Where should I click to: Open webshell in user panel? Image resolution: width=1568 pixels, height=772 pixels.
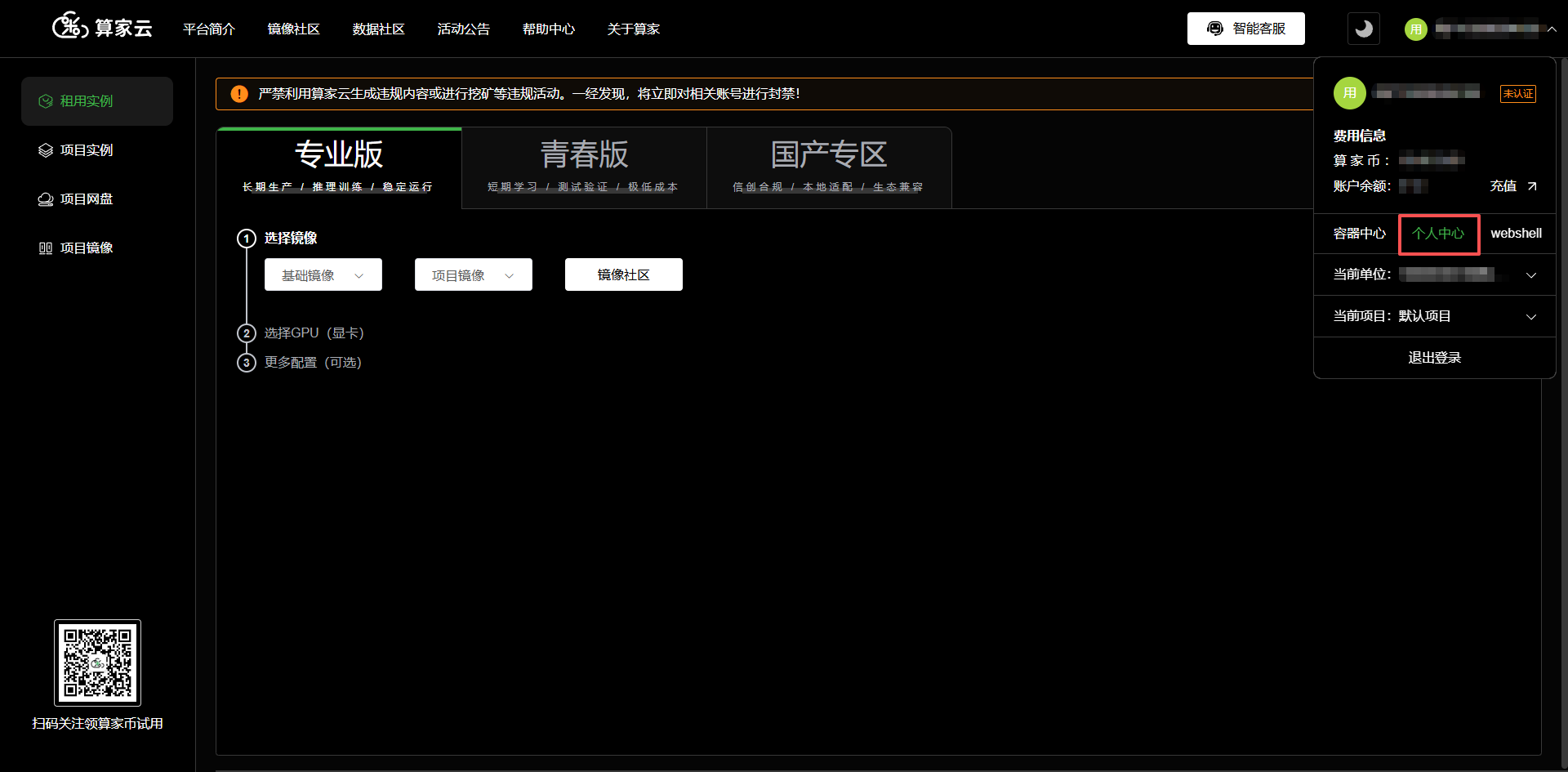(1517, 234)
